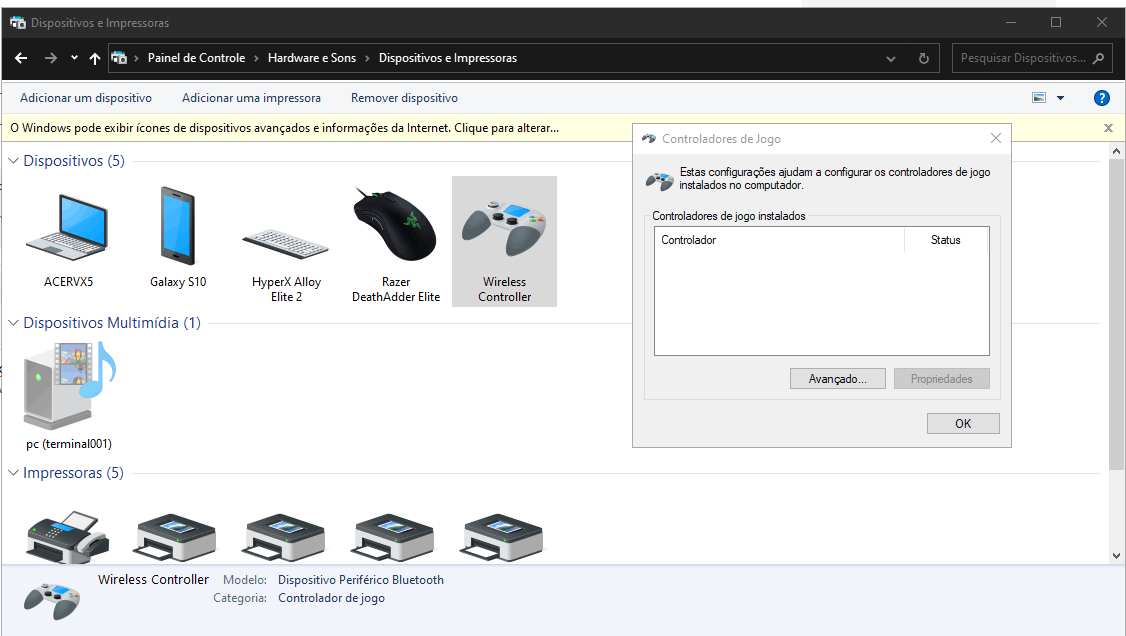Select the ACERVX5 laptop device icon
This screenshot has width=1126, height=636.
click(x=67, y=228)
